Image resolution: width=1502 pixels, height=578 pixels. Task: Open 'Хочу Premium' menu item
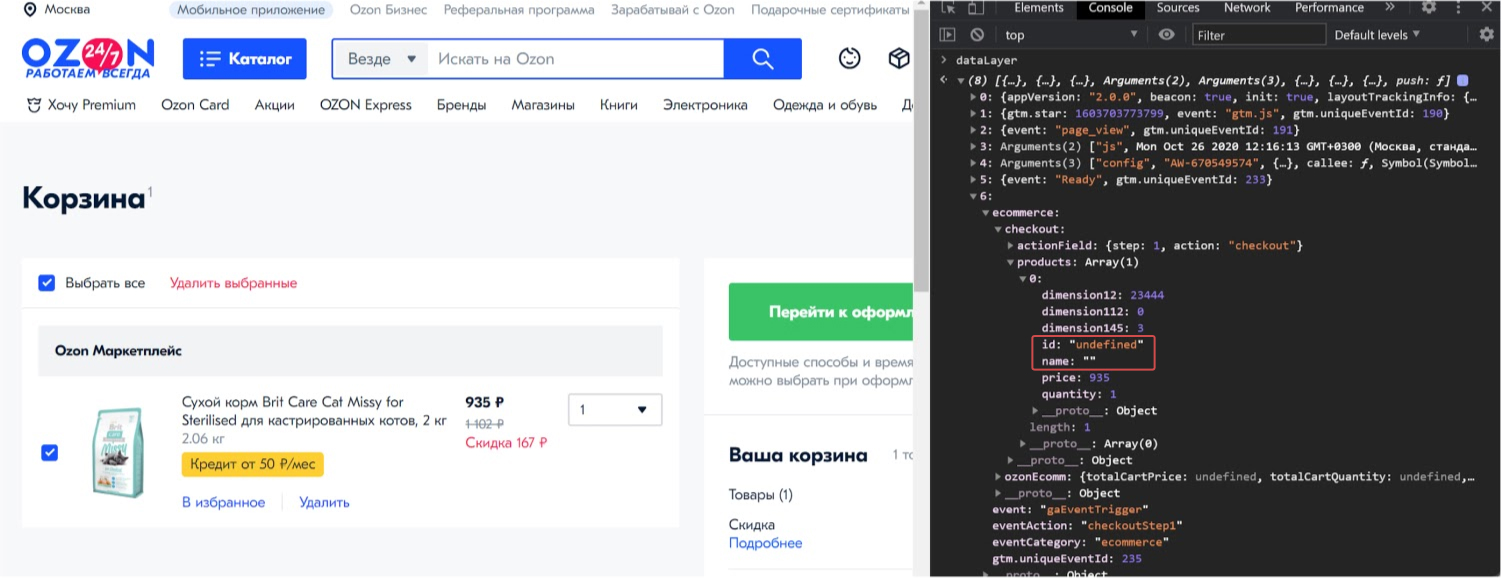click(81, 105)
